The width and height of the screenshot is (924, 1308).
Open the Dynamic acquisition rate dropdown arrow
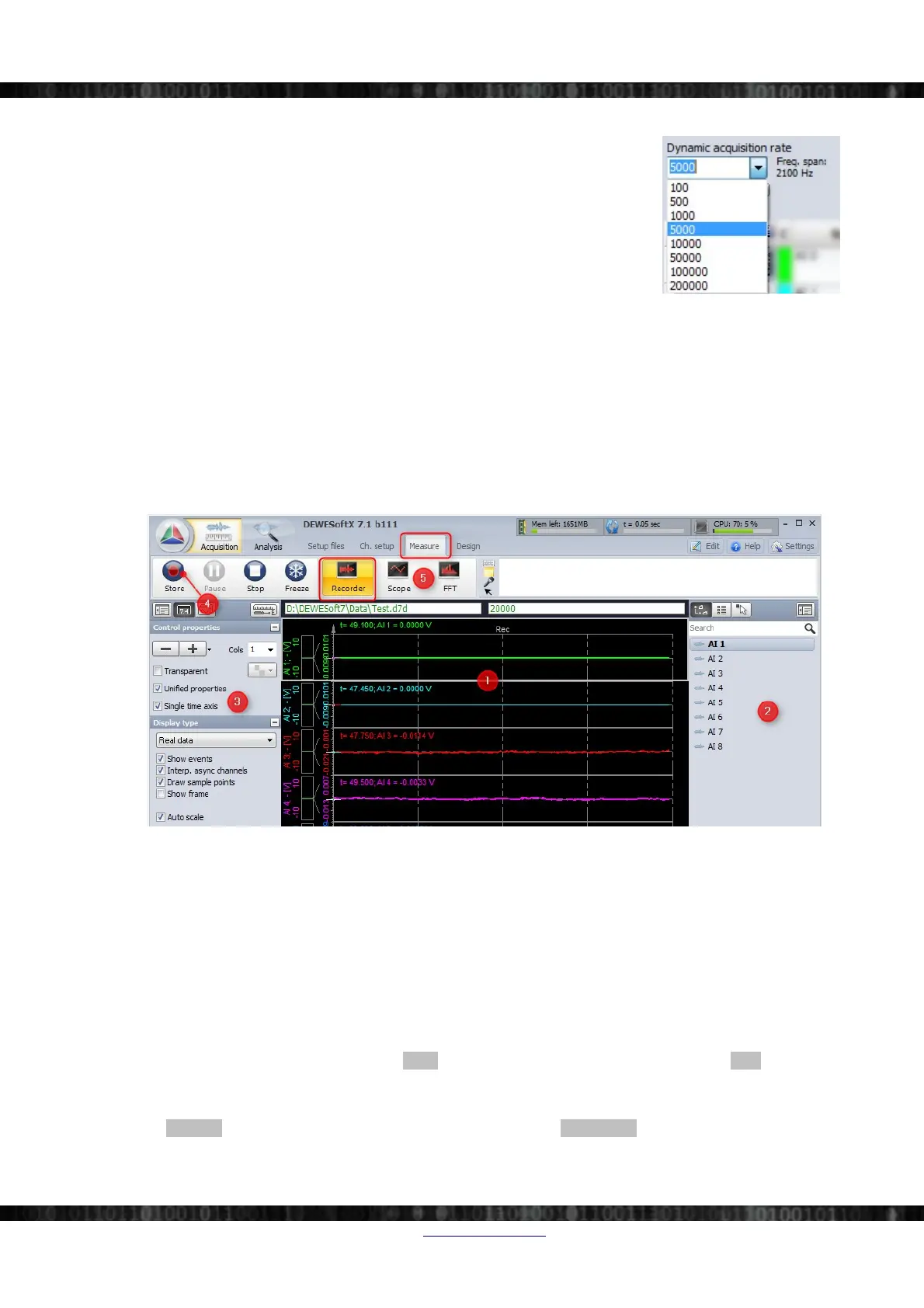click(759, 167)
